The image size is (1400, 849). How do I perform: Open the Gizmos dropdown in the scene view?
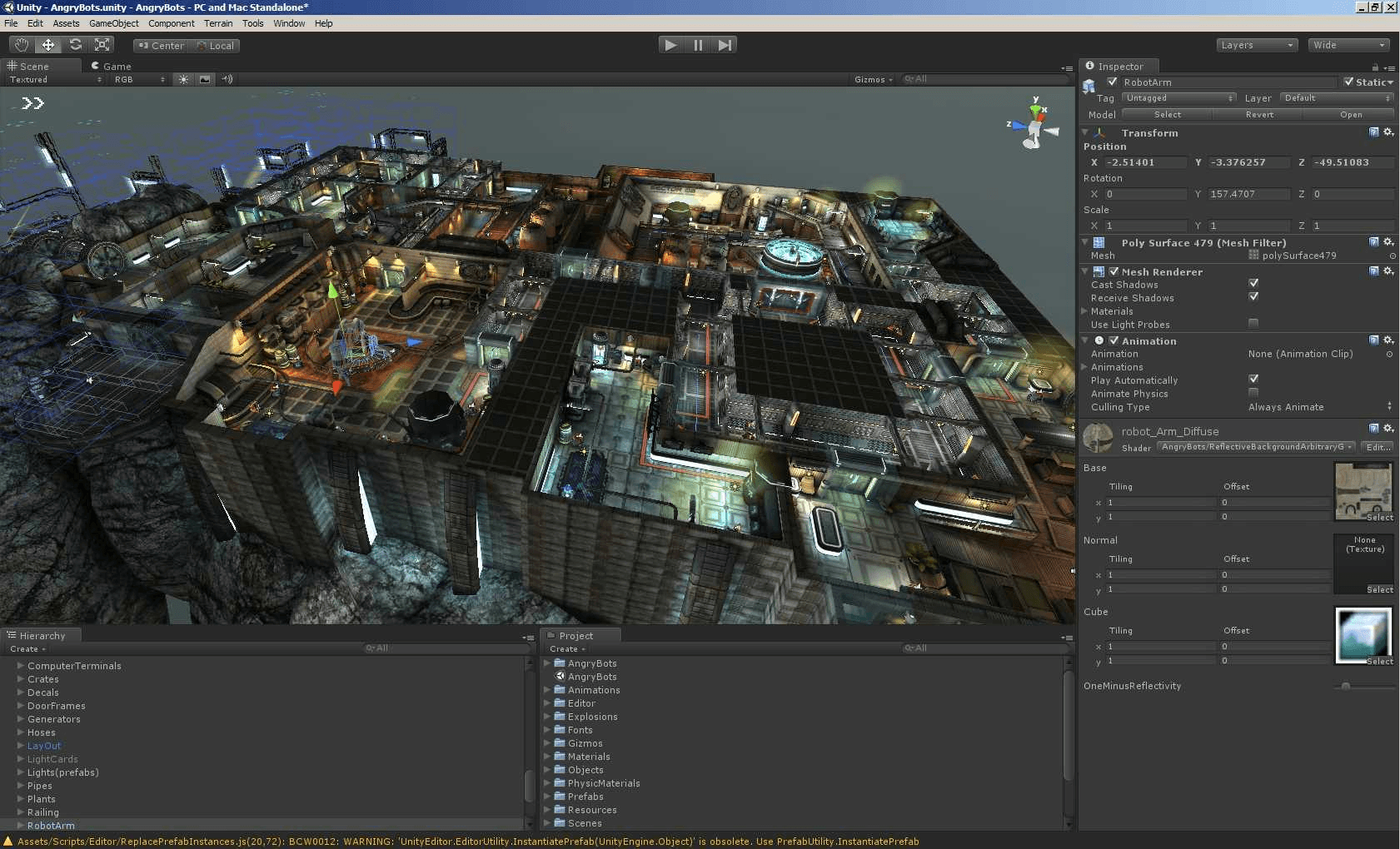tap(871, 79)
